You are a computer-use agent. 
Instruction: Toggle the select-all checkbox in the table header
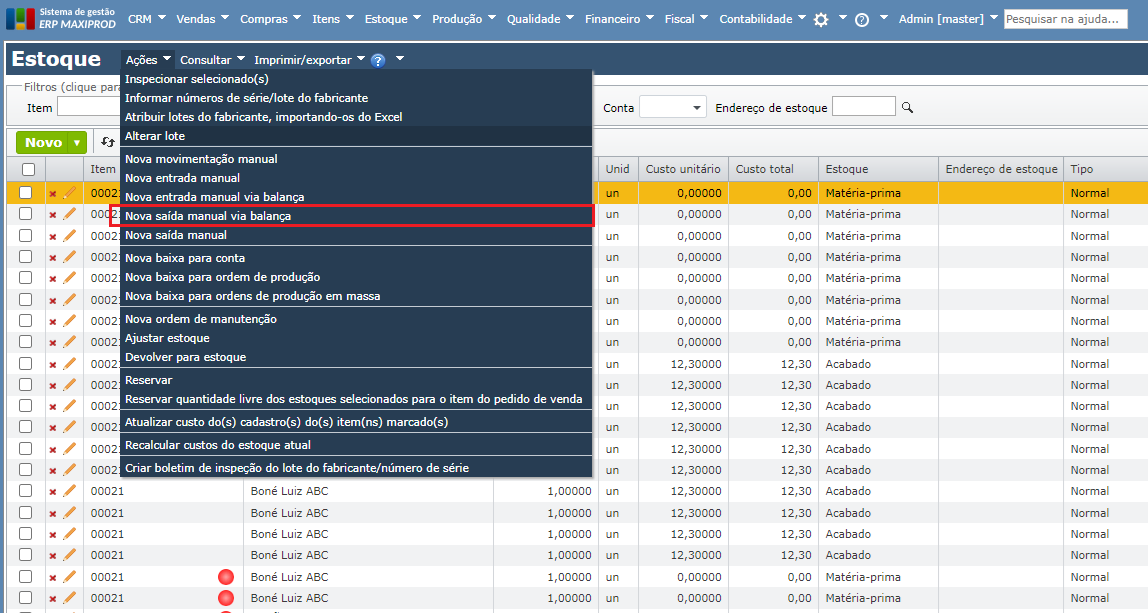click(x=28, y=170)
